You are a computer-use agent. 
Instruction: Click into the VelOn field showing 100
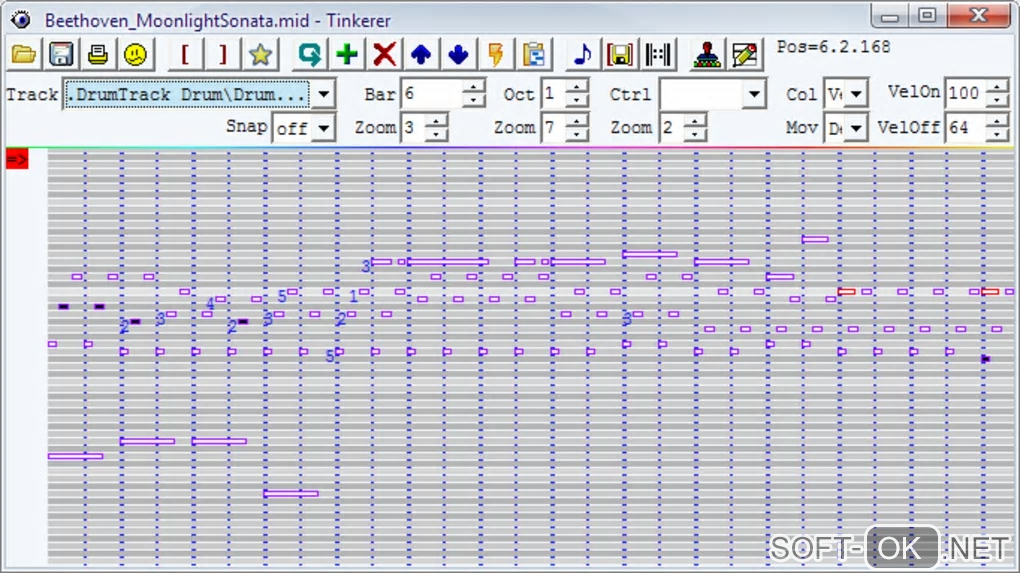[965, 94]
